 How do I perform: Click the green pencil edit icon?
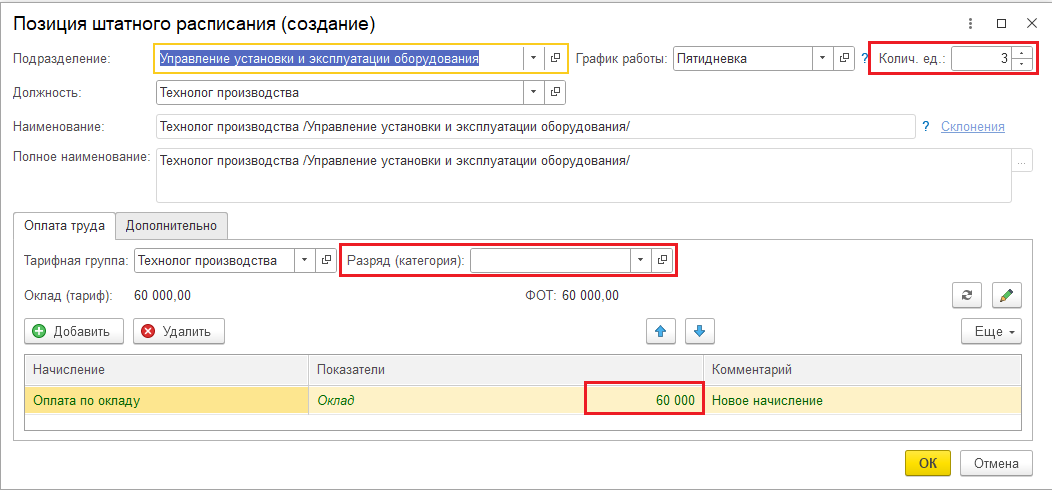(x=1006, y=296)
